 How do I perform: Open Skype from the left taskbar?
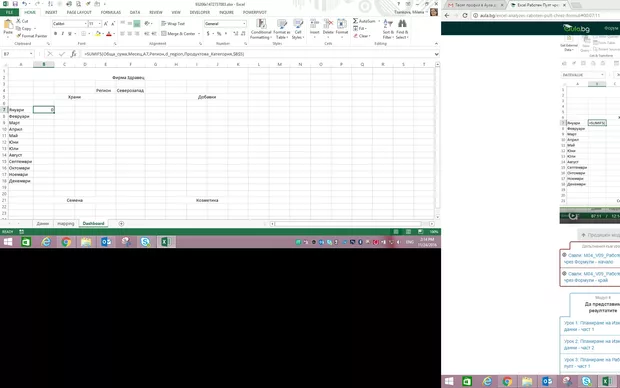point(145,242)
